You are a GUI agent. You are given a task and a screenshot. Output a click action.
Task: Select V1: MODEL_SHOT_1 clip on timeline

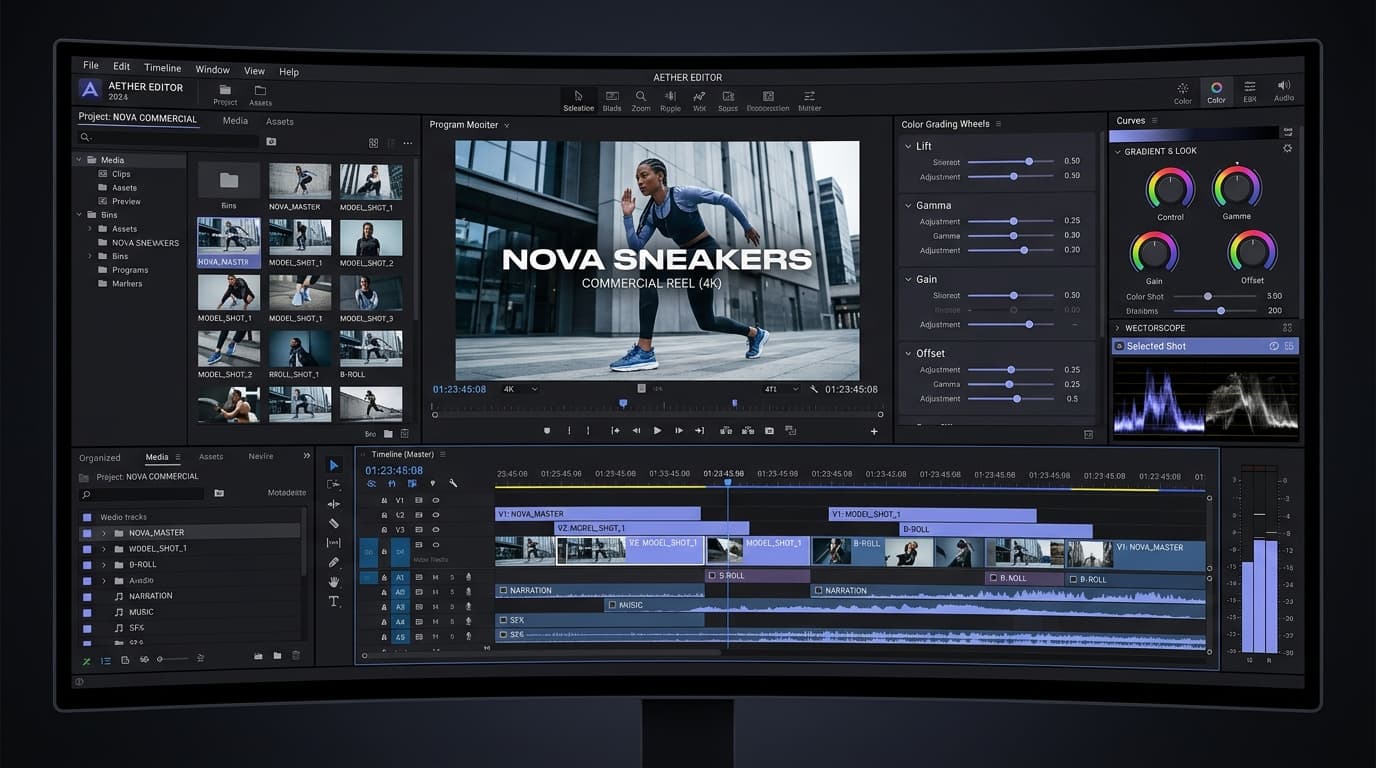932,515
